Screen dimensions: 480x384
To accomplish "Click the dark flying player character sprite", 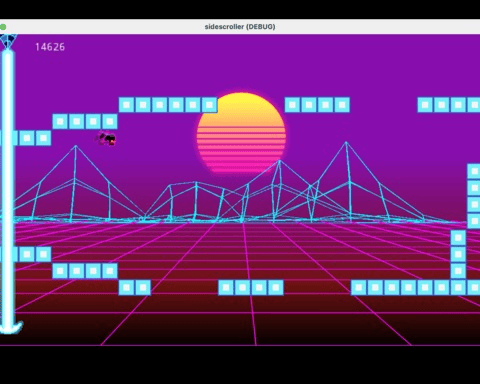I will 106,138.
